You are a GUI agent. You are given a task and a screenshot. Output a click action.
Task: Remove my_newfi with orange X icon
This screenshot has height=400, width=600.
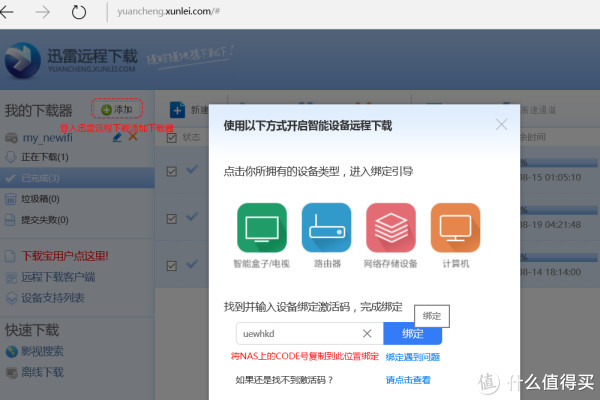point(133,136)
